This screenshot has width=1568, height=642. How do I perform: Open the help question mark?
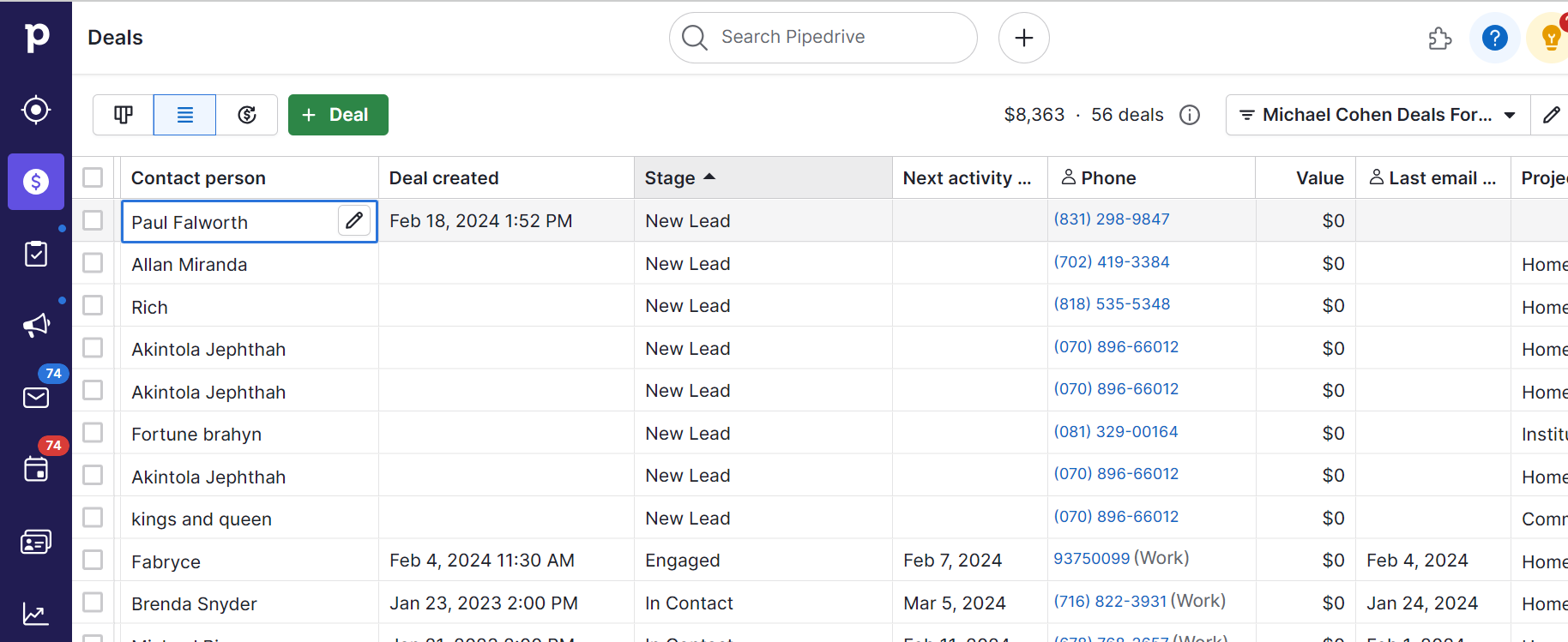tap(1495, 38)
